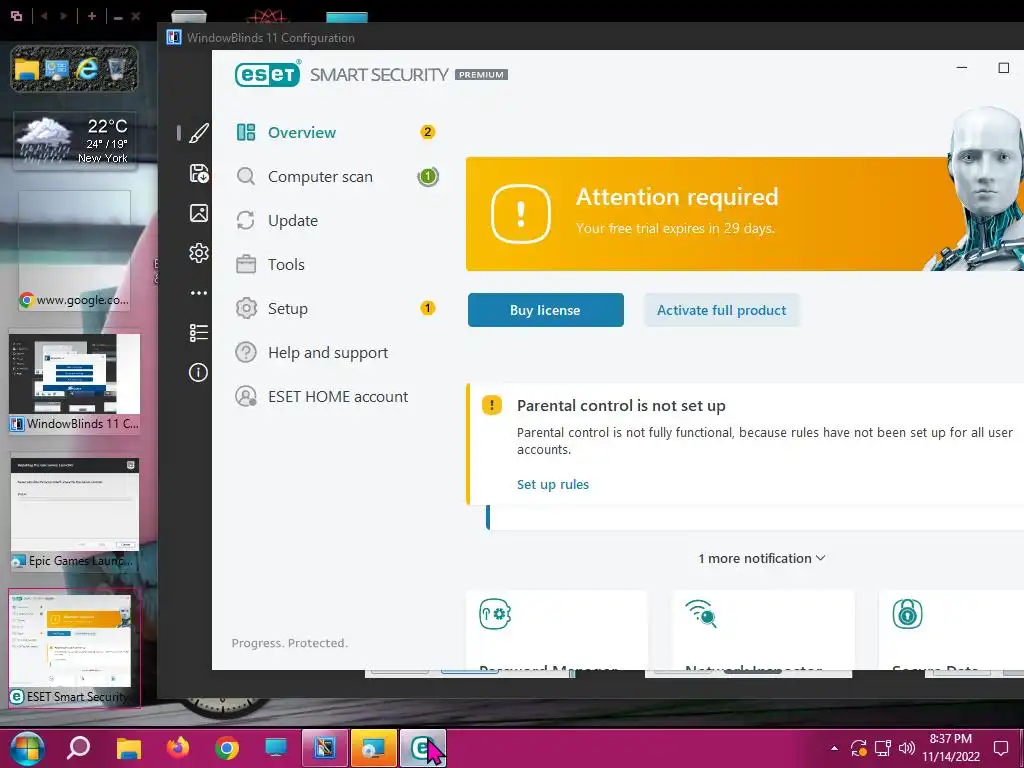Click the info icon in WindowBlinds sidebar
1024x768 pixels.
coord(199,372)
